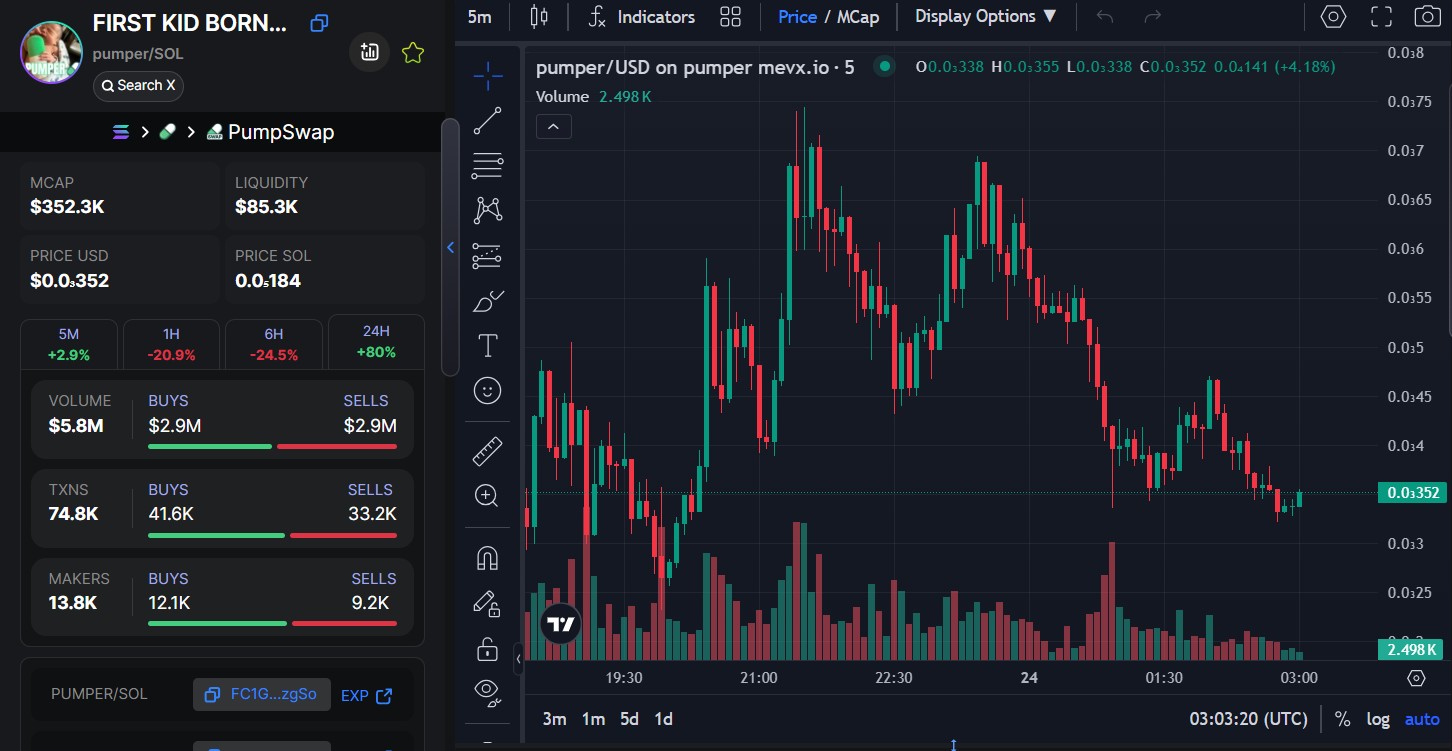Open the emoji icons tool

pos(488,391)
